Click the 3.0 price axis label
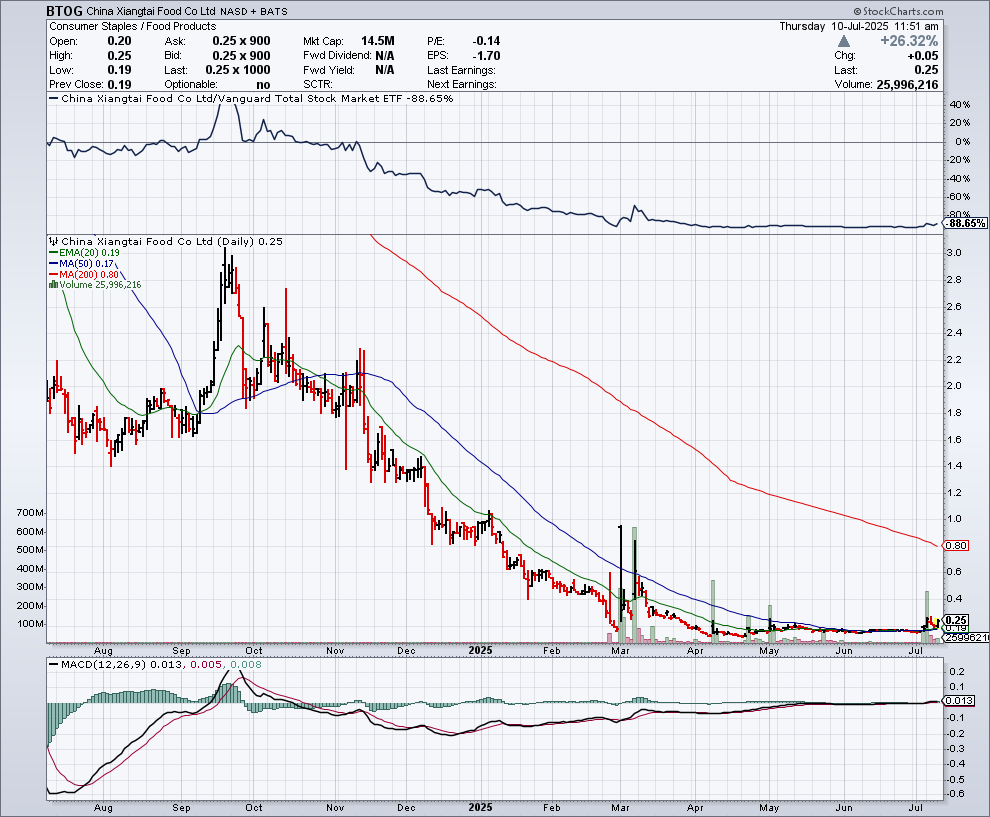This screenshot has height=817, width=990. click(x=954, y=253)
